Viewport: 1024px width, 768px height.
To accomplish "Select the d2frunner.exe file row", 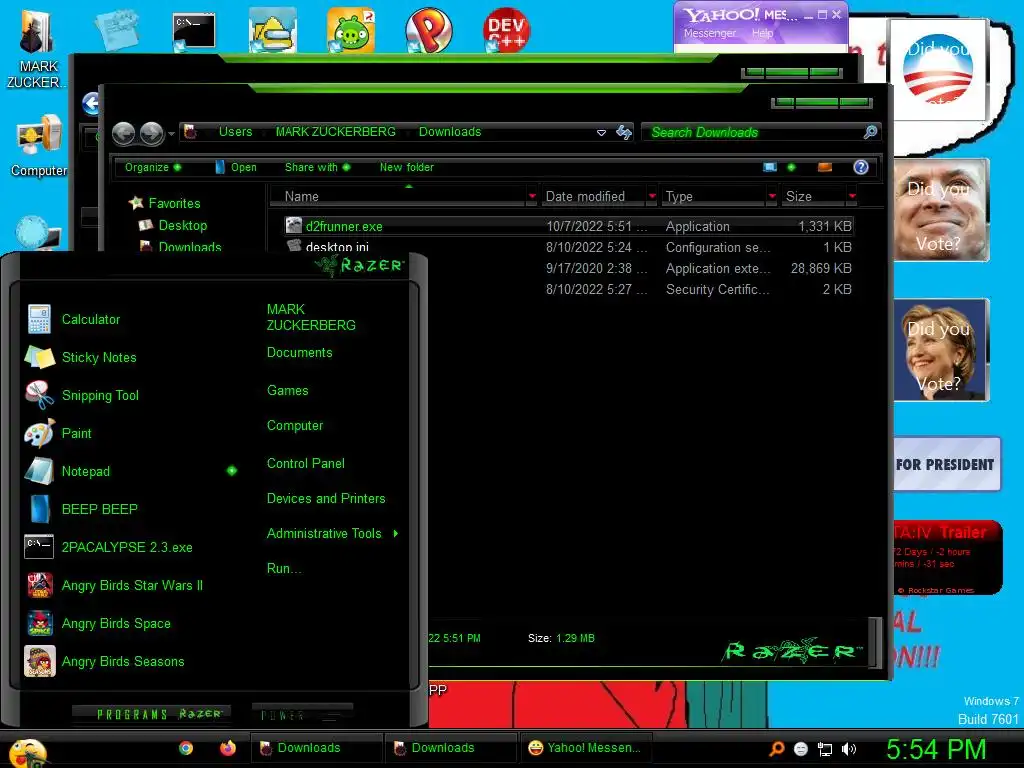I will point(568,226).
